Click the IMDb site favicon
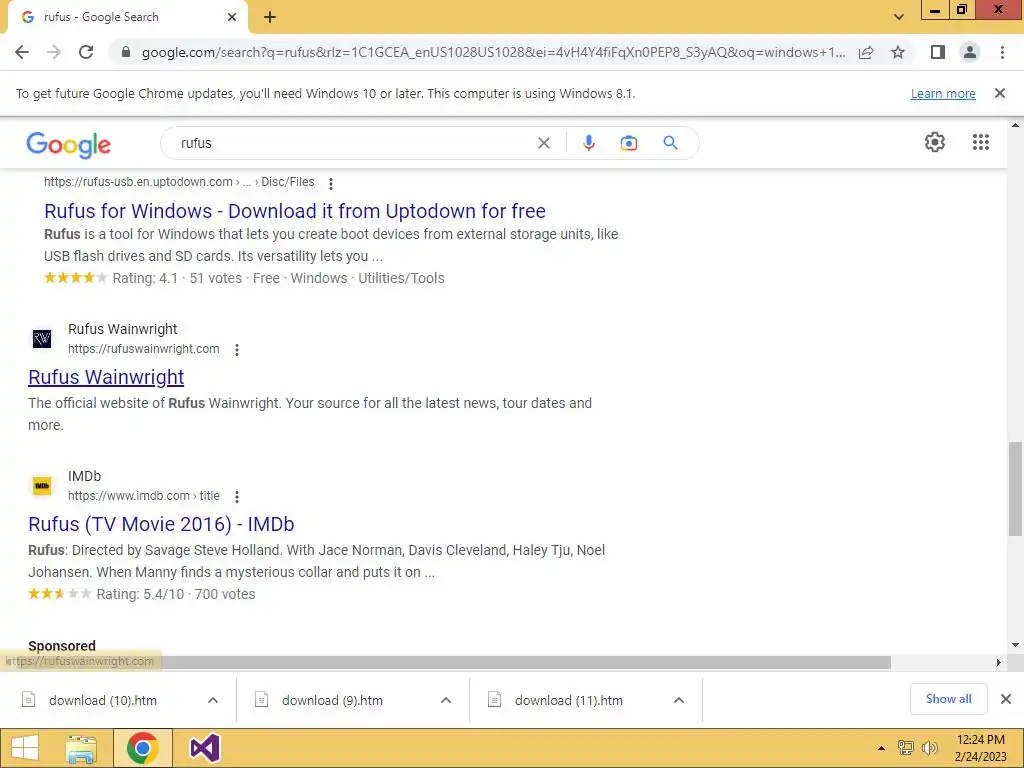1024x768 pixels. coord(42,486)
